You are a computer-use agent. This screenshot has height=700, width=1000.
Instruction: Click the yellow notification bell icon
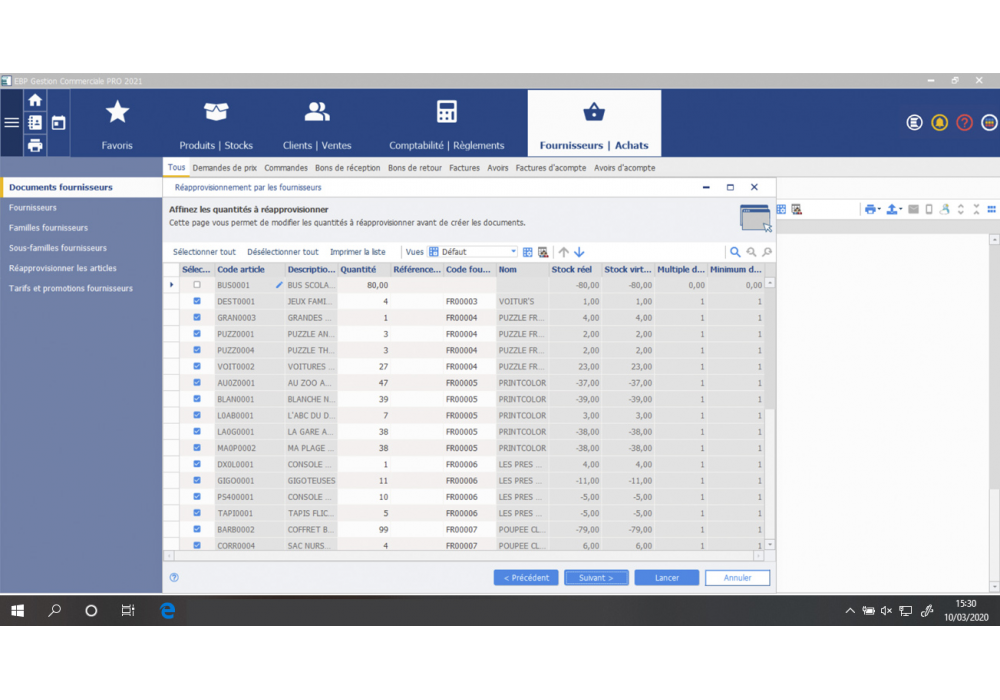coord(939,123)
